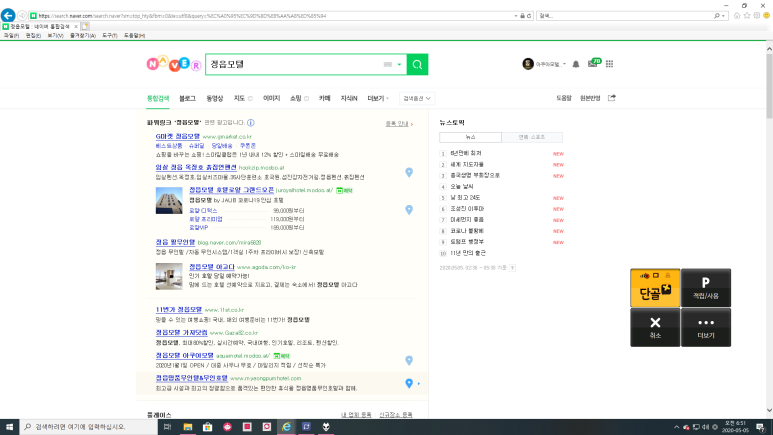Open the Naver services grid icon
The height and width of the screenshot is (435, 773).
point(609,64)
